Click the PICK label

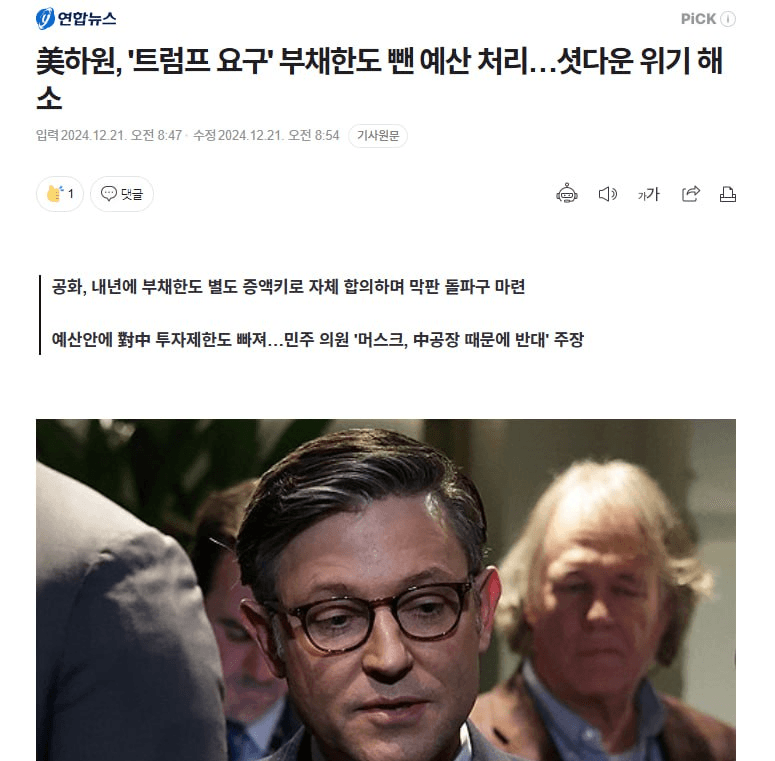coord(698,19)
